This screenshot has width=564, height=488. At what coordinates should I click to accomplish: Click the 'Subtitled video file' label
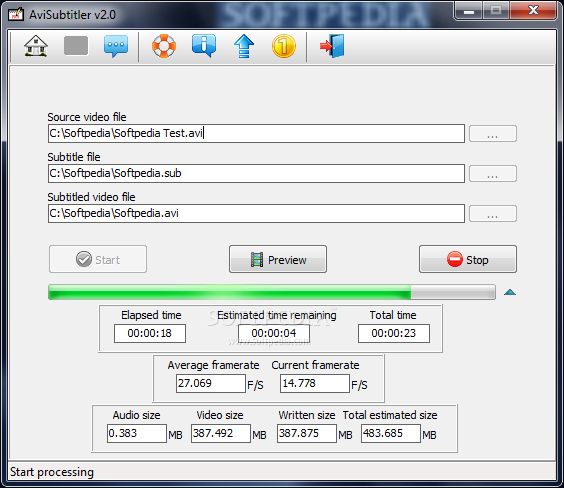pyautogui.click(x=91, y=197)
